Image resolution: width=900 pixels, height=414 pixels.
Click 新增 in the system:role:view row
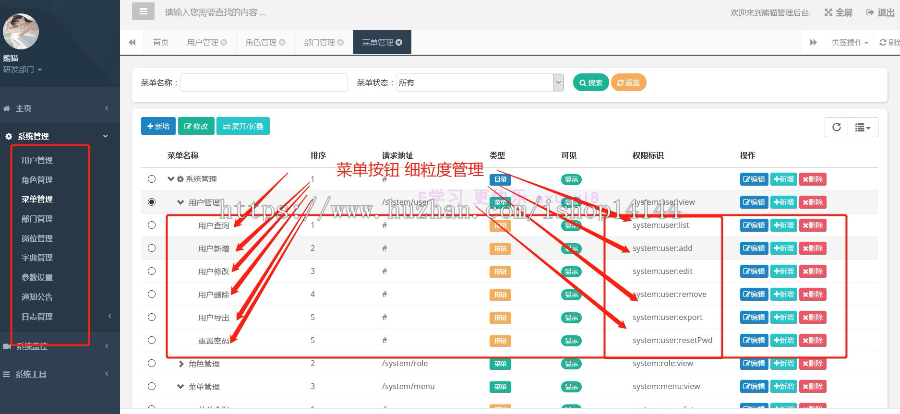tap(783, 363)
